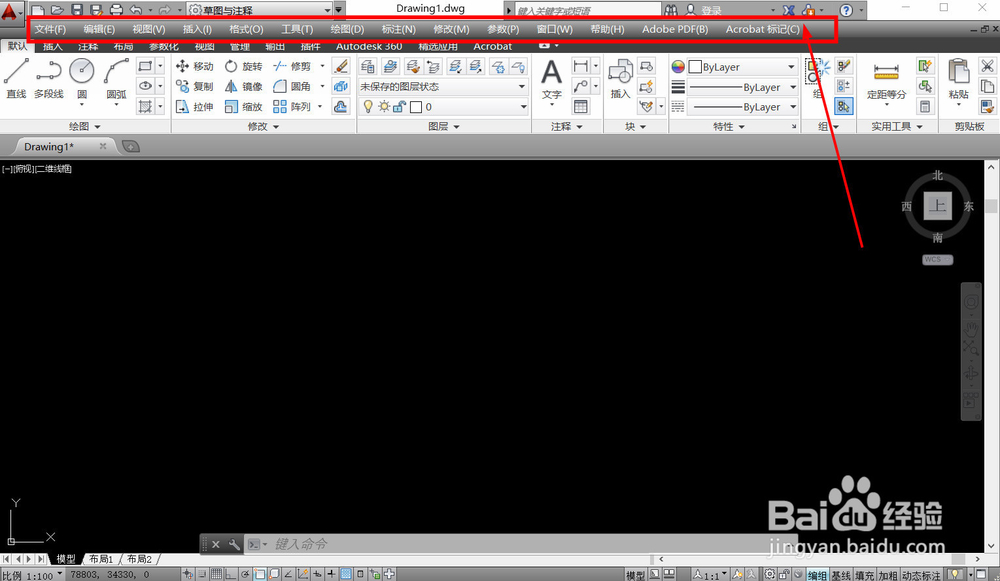This screenshot has width=1000, height=581.
Task: Click the WCS button under ViewCube
Action: pos(937,260)
